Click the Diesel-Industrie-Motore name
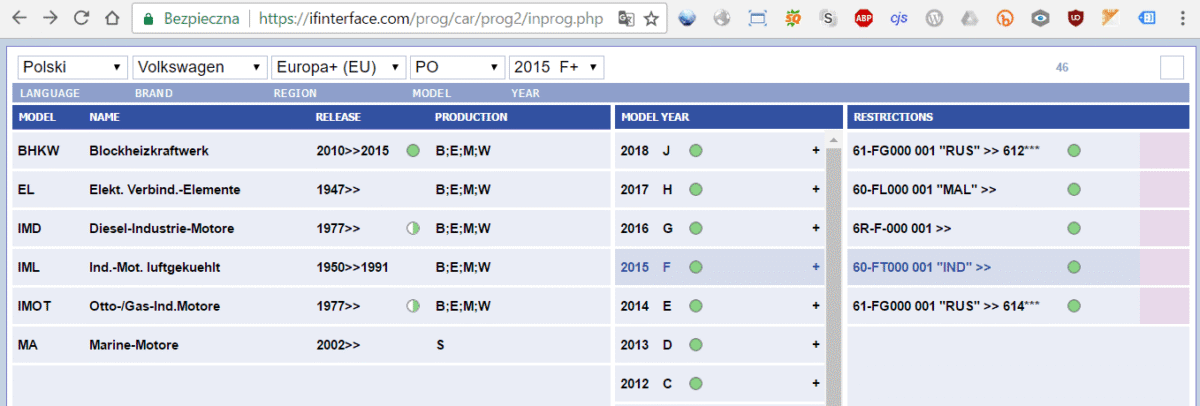The height and width of the screenshot is (406, 1200). point(161,228)
